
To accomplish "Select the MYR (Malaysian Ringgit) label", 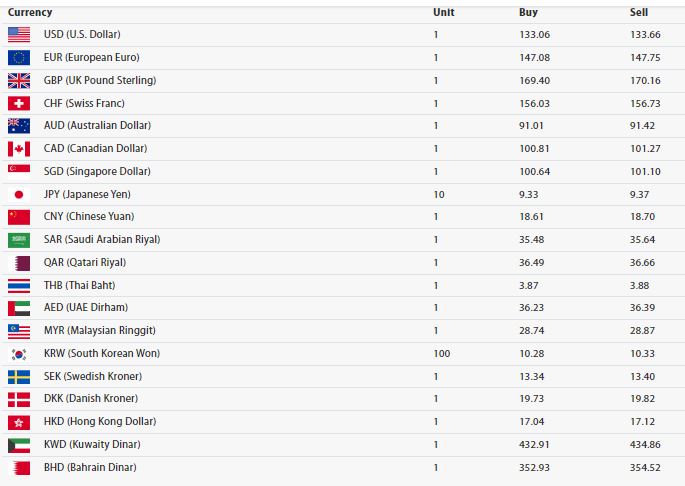I will (100, 331).
